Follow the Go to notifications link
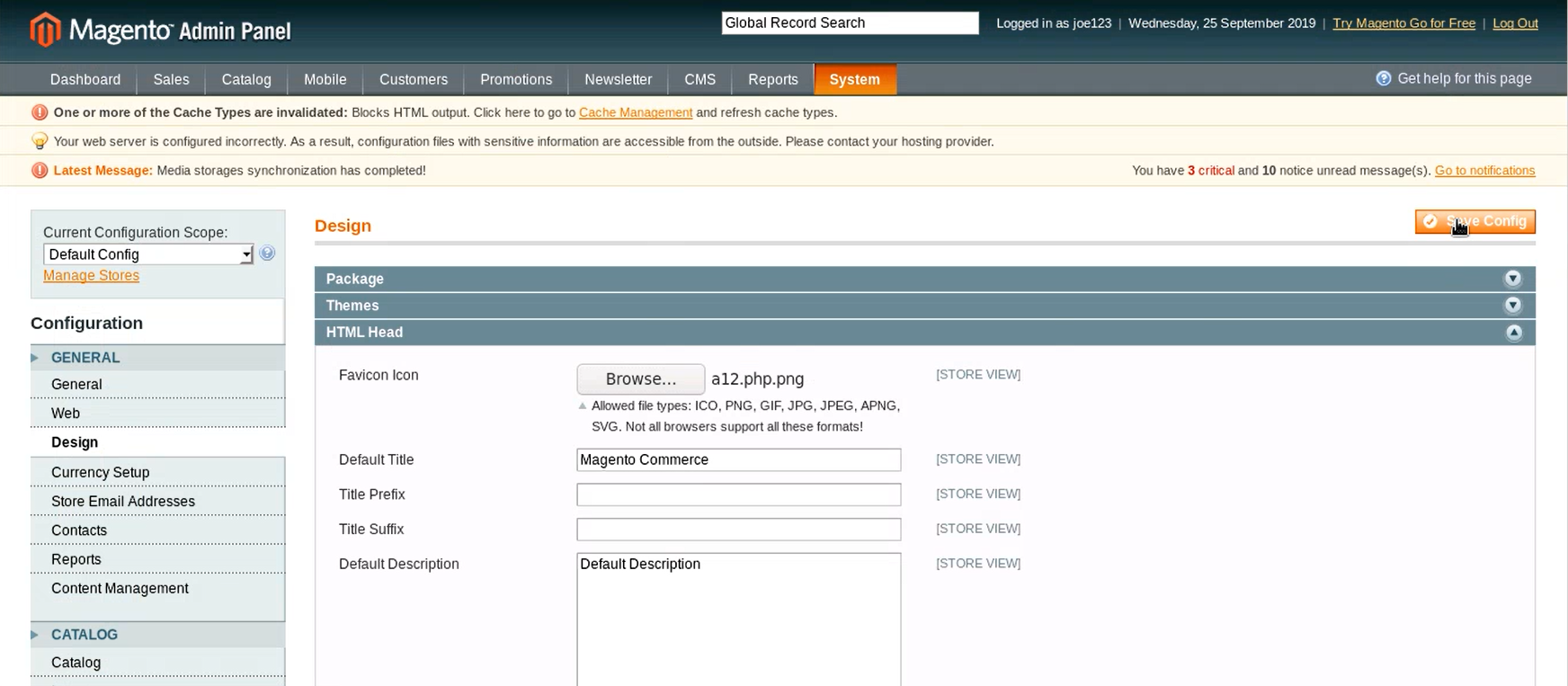1568x686 pixels. coord(1484,170)
